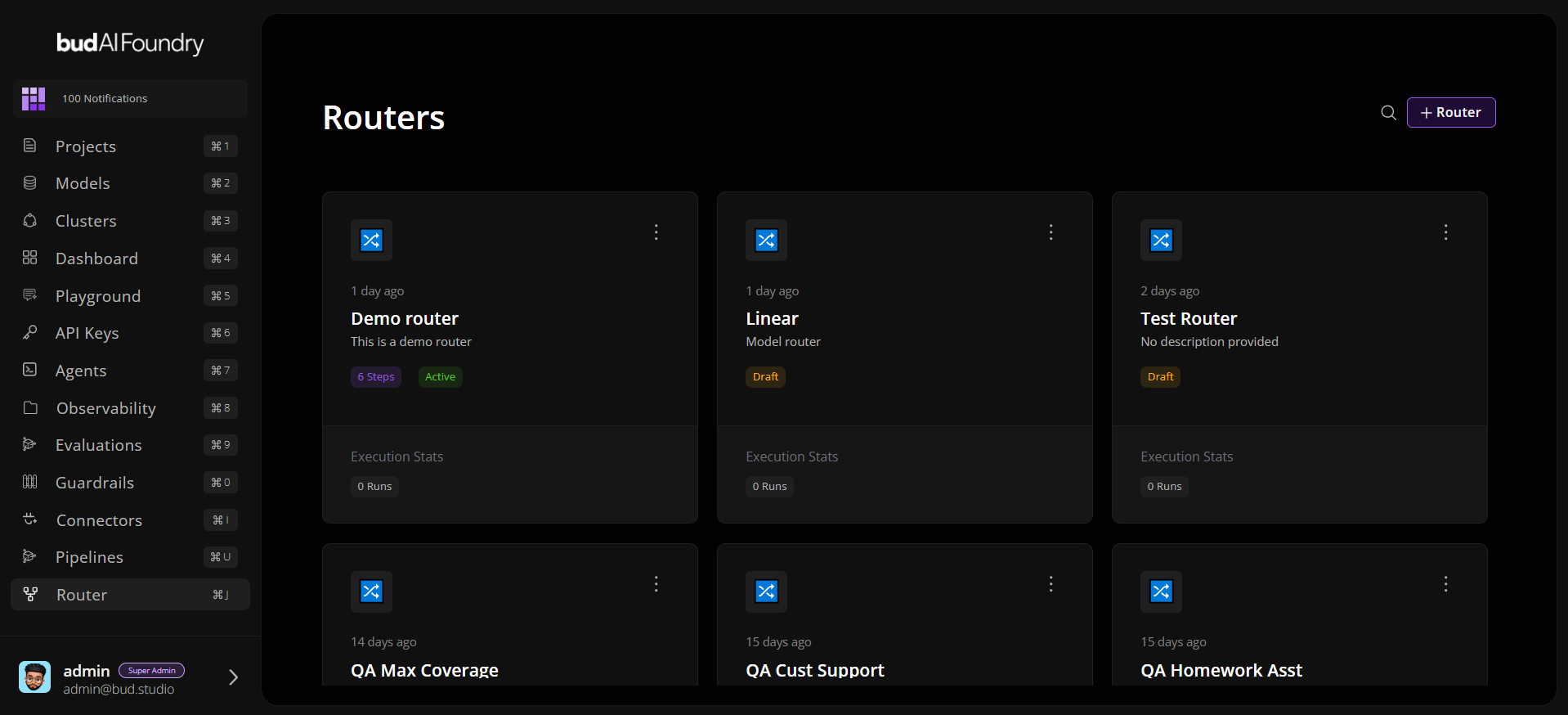1568x715 pixels.
Task: Click the Demo router shuffle icon
Action: pyautogui.click(x=371, y=240)
